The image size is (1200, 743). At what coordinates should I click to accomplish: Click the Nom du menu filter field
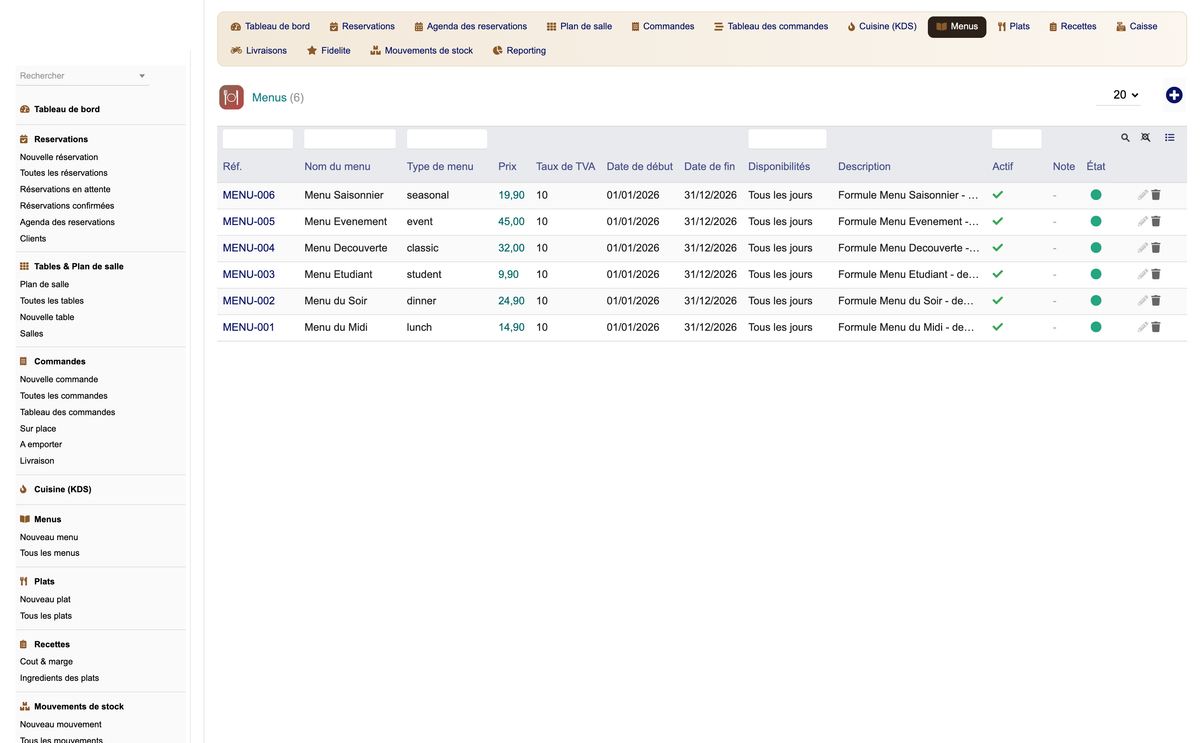(350, 139)
